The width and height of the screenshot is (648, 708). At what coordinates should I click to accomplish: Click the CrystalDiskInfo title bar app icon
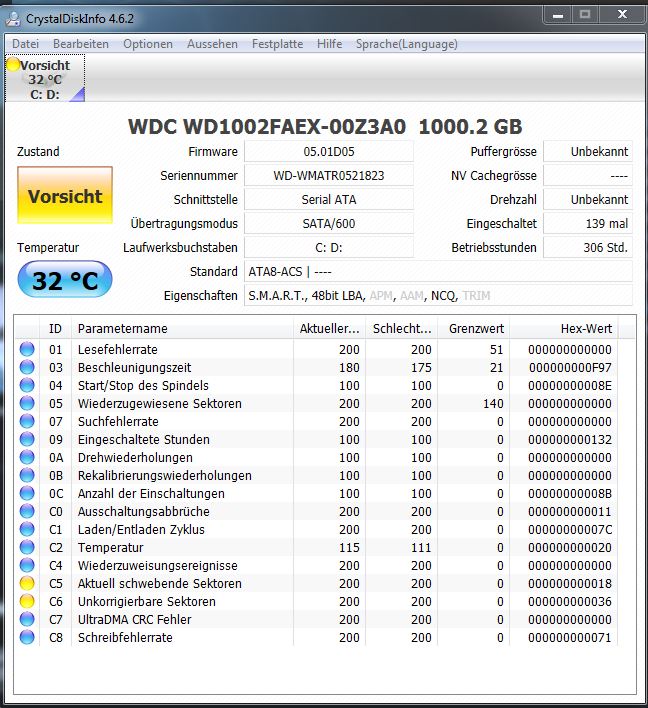[13, 19]
